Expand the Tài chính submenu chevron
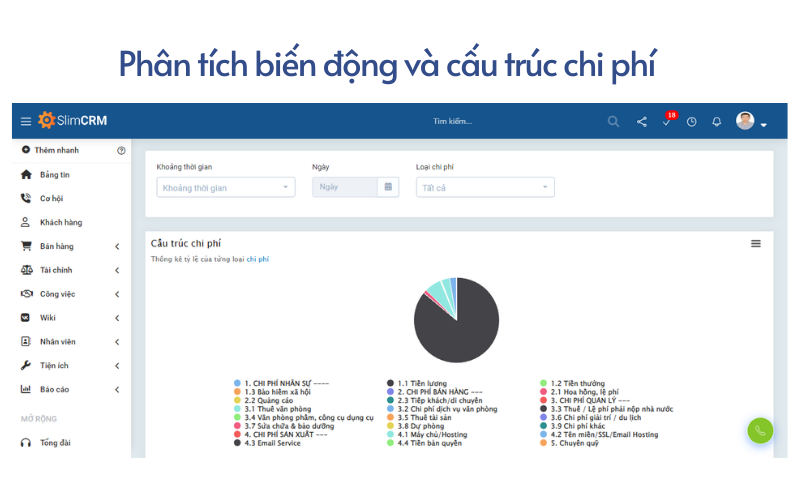800x500 pixels. click(x=117, y=270)
